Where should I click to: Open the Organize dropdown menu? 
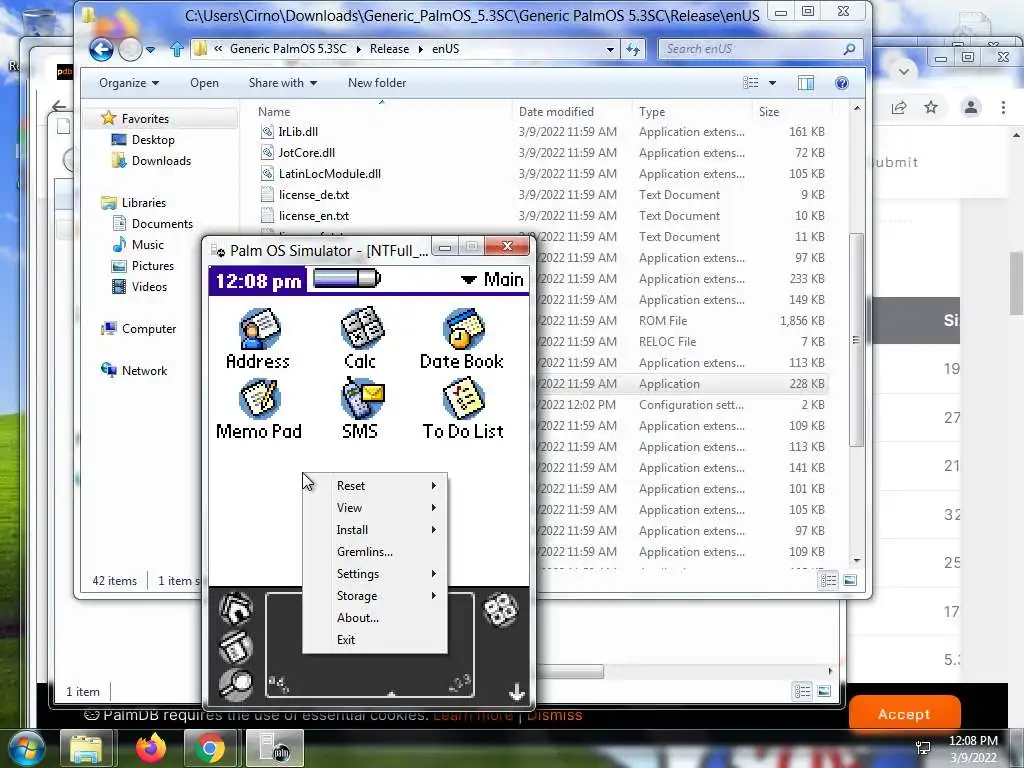(129, 83)
